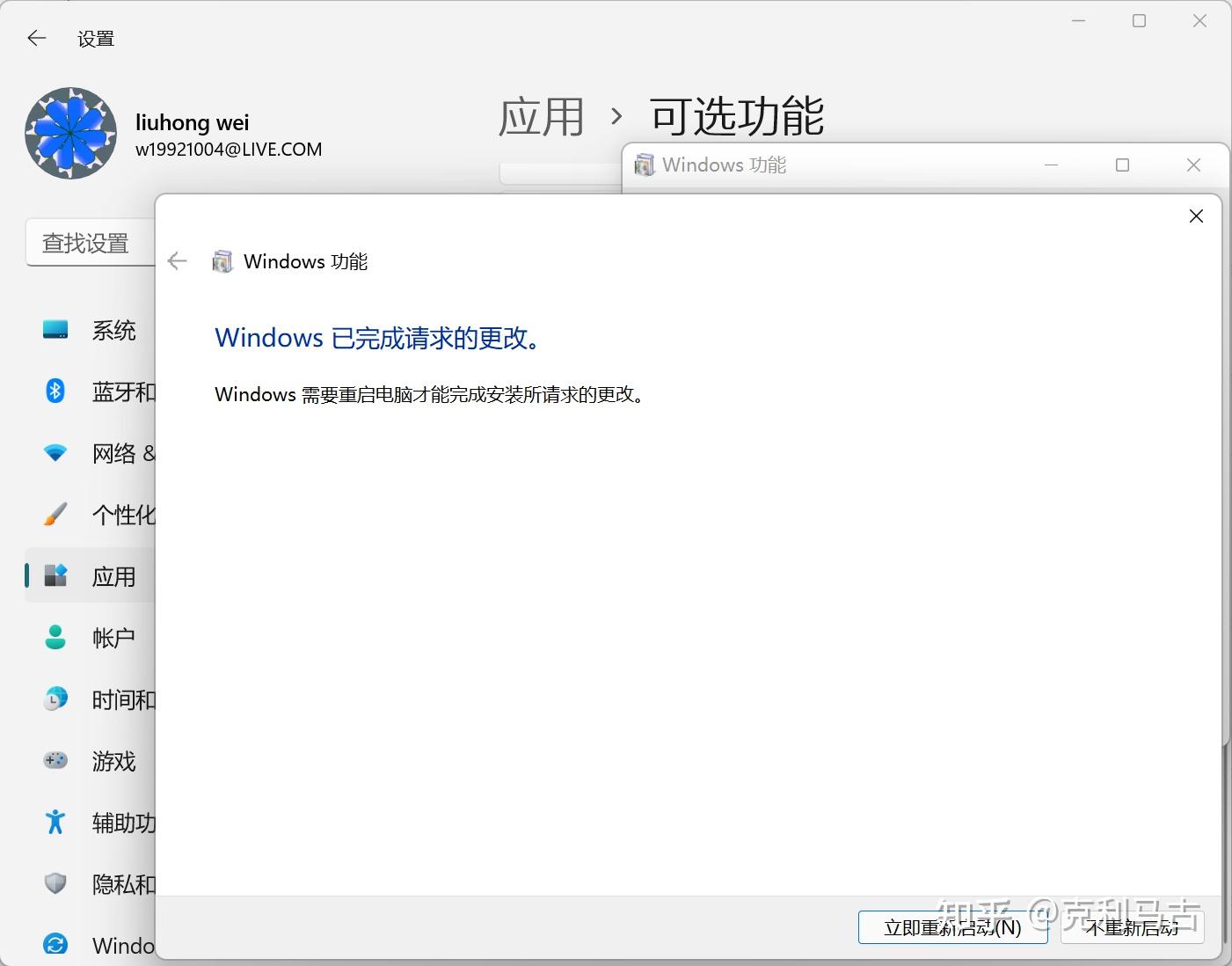This screenshot has width=1232, height=966.
Task: Open the 系统 monitor icon in sidebar
Action: click(x=55, y=330)
